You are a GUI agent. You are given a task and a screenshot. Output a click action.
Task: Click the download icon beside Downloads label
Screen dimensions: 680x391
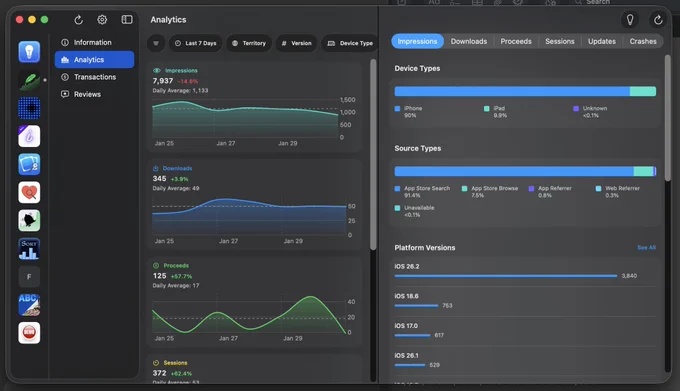tap(155, 168)
